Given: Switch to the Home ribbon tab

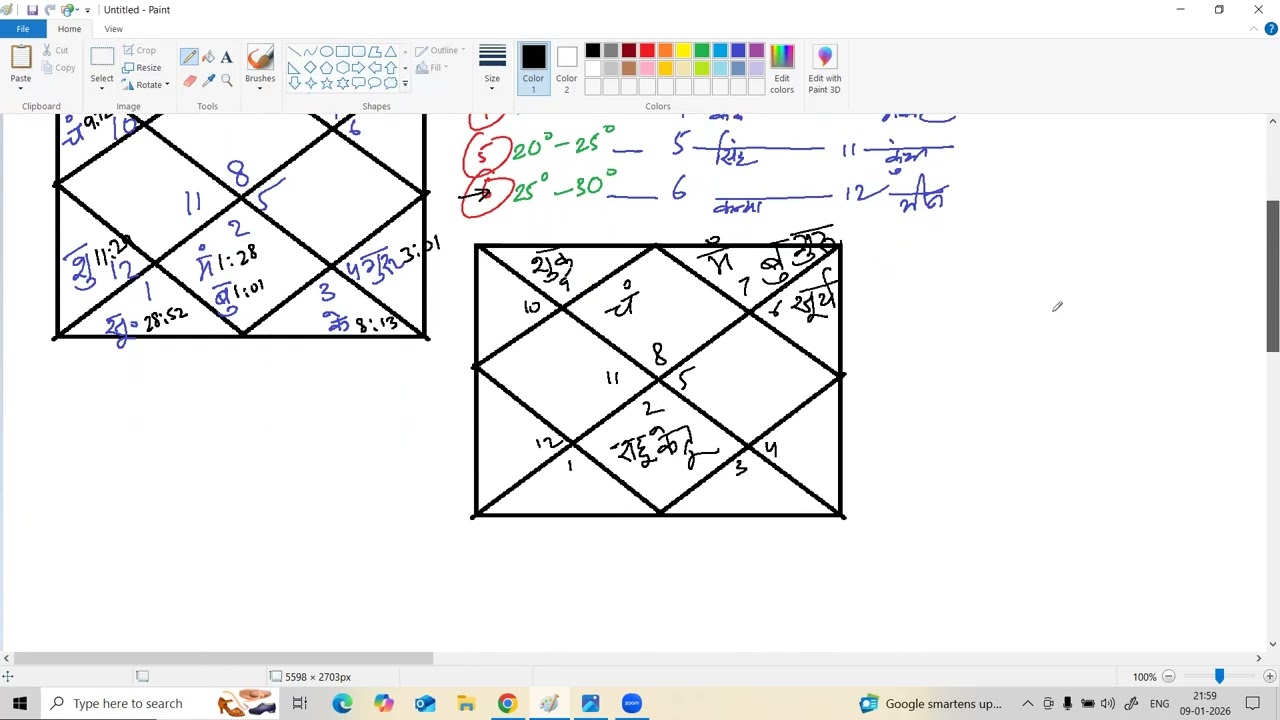Looking at the screenshot, I should (69, 29).
